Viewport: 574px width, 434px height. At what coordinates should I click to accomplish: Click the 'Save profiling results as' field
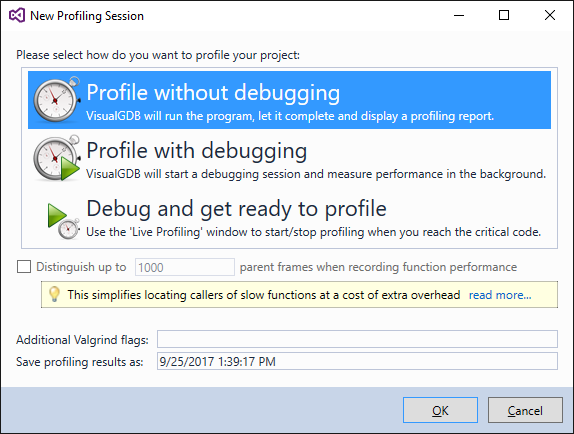coord(357,362)
